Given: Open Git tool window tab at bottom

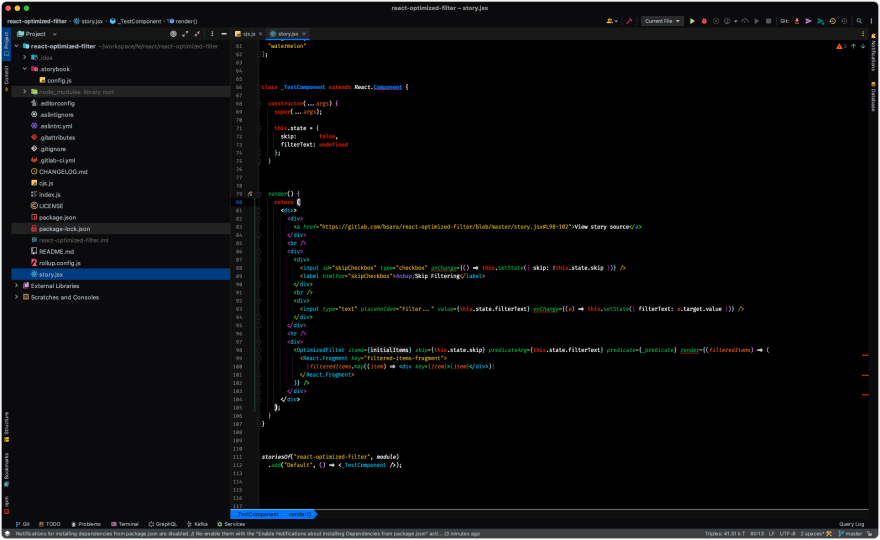Looking at the screenshot, I should (x=22, y=524).
